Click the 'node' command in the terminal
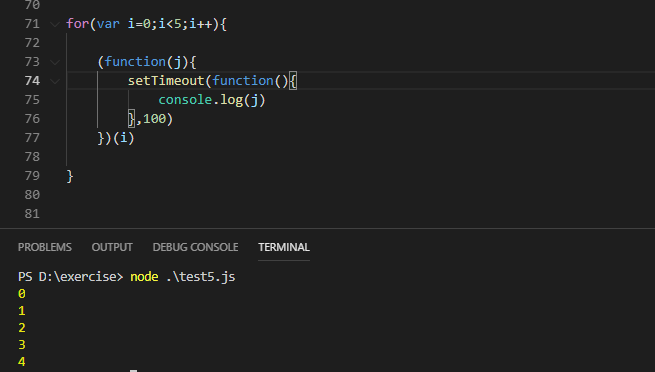The width and height of the screenshot is (655, 372). 144,277
